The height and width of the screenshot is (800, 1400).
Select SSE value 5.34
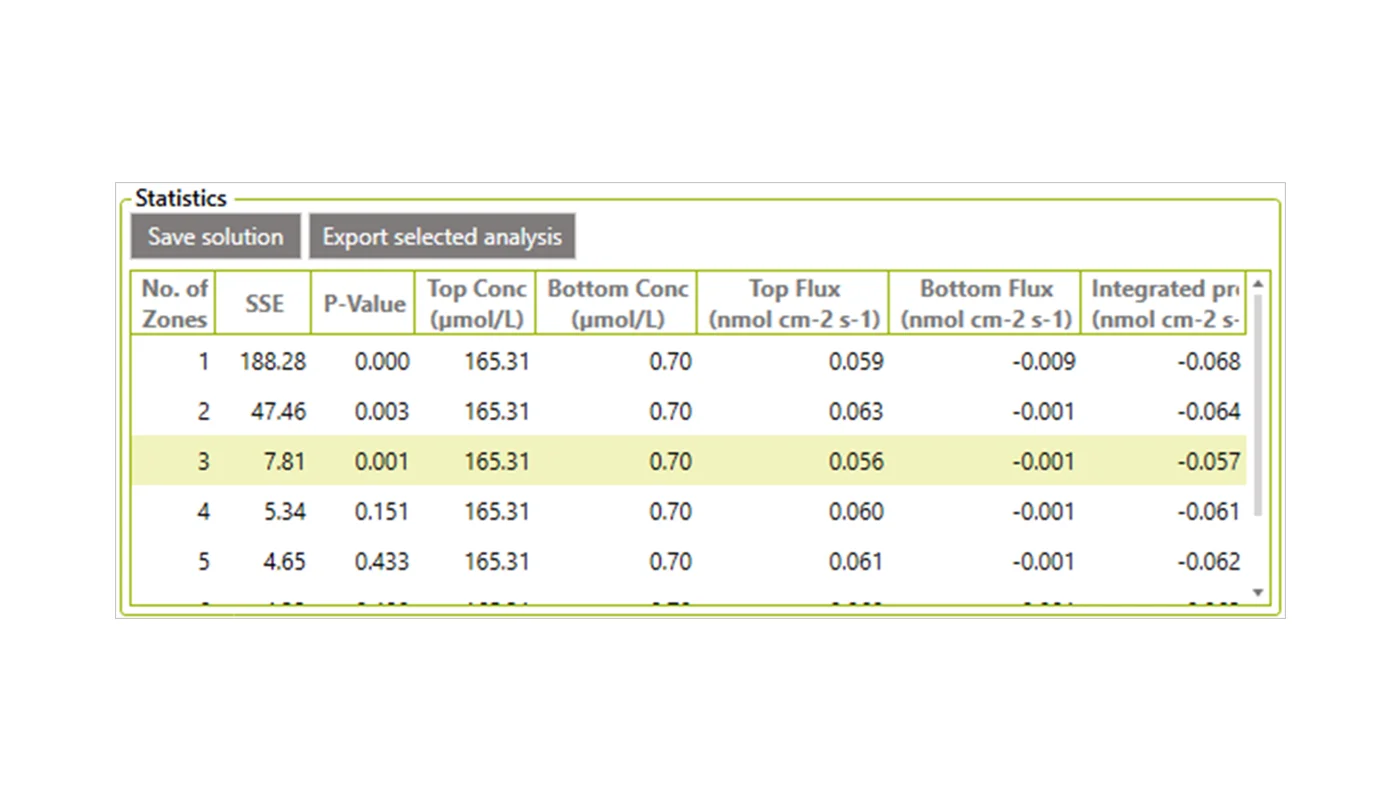tap(283, 512)
